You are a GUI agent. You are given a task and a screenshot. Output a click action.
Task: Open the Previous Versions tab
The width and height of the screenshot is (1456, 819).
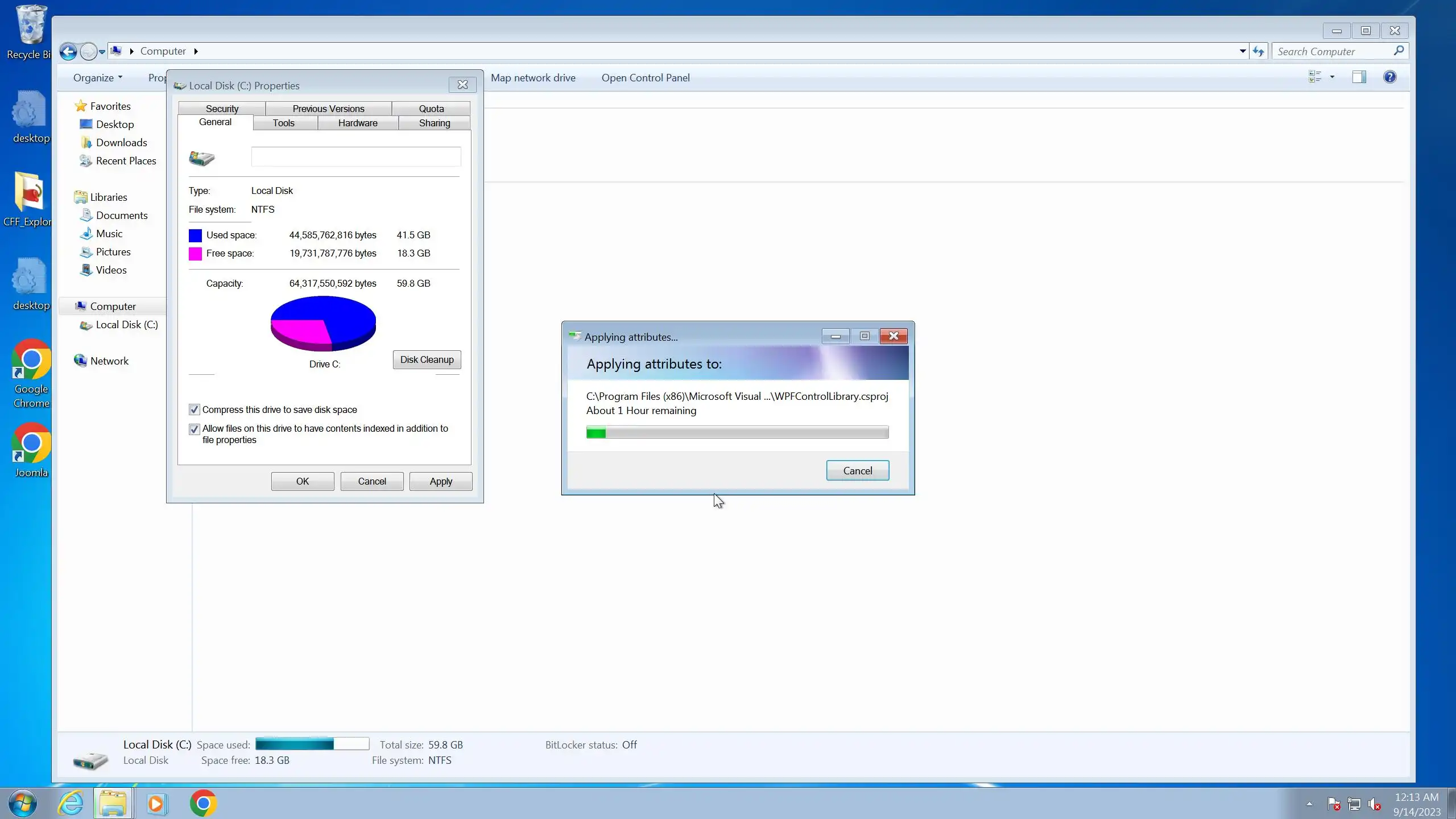pyautogui.click(x=328, y=109)
